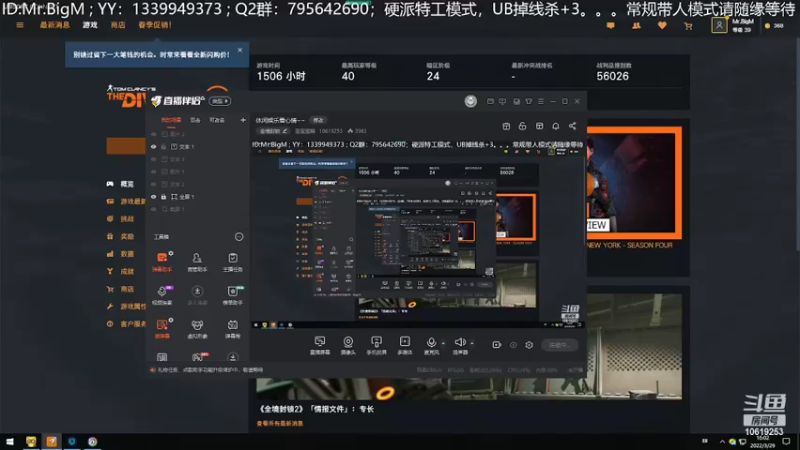
Task: Open the 弹幕炮 tool
Action: pos(233,329)
